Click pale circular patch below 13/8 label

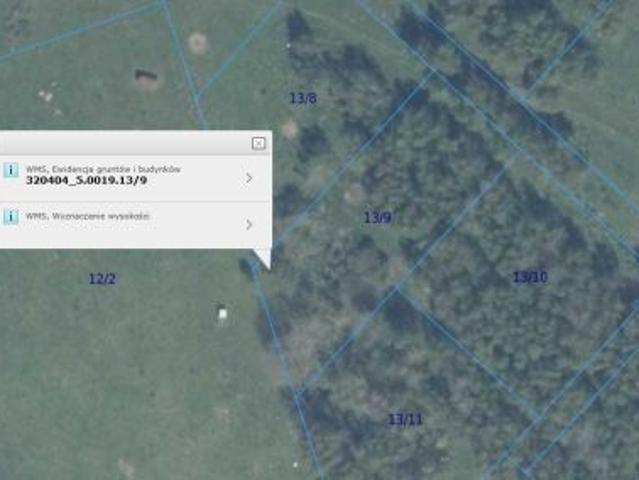[x=289, y=129]
